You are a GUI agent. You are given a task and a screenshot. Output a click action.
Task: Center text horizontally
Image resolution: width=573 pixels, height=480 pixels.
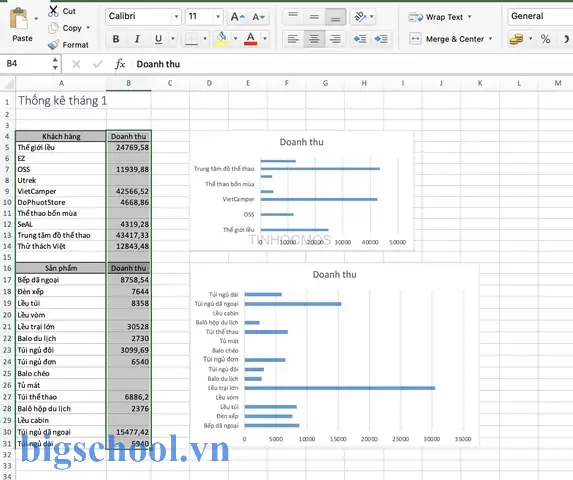(x=314, y=39)
